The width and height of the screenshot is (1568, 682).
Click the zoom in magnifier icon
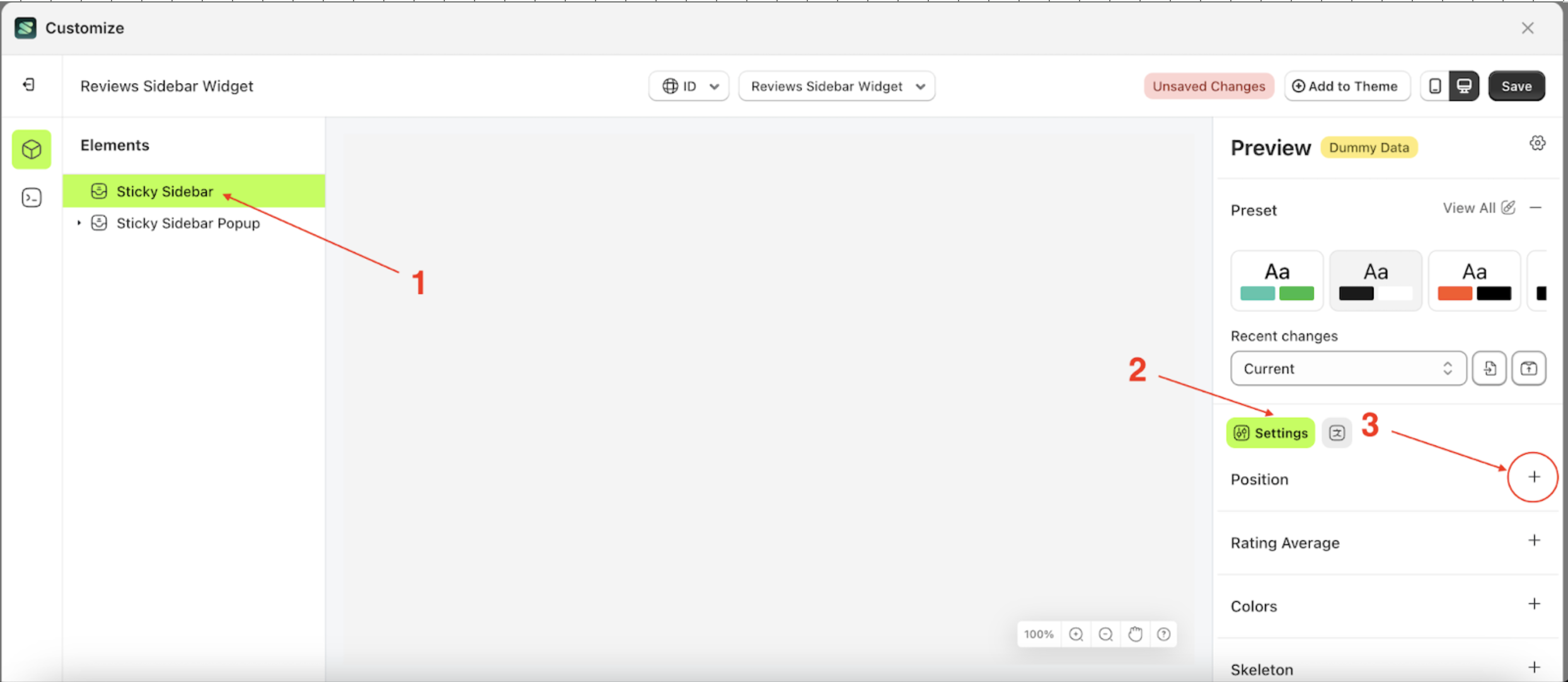tap(1076, 634)
